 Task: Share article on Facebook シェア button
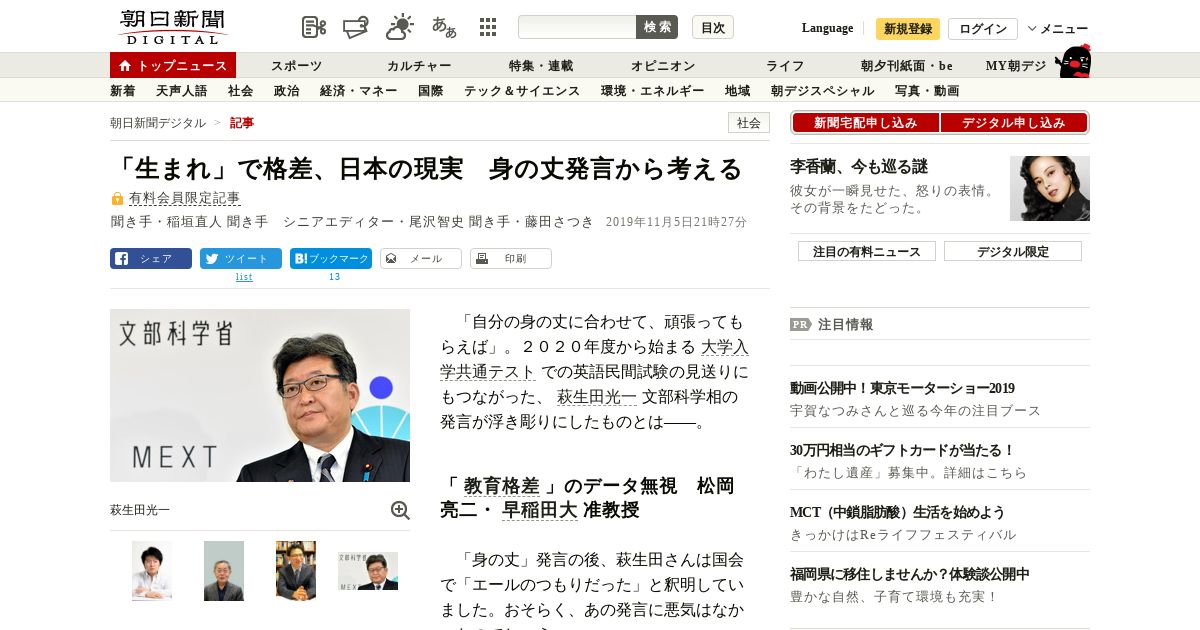pyautogui.click(x=151, y=258)
